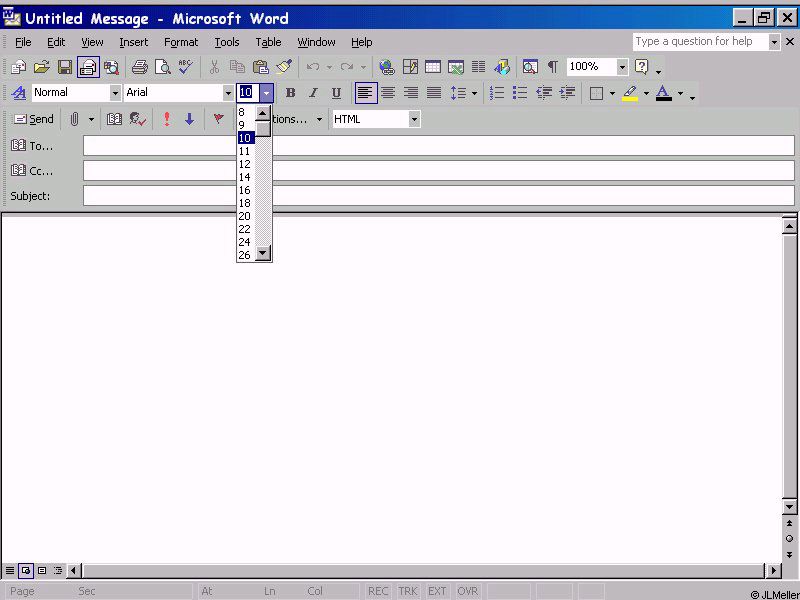Cut selection with the scissors icon
The width and height of the screenshot is (800, 600).
(214, 67)
